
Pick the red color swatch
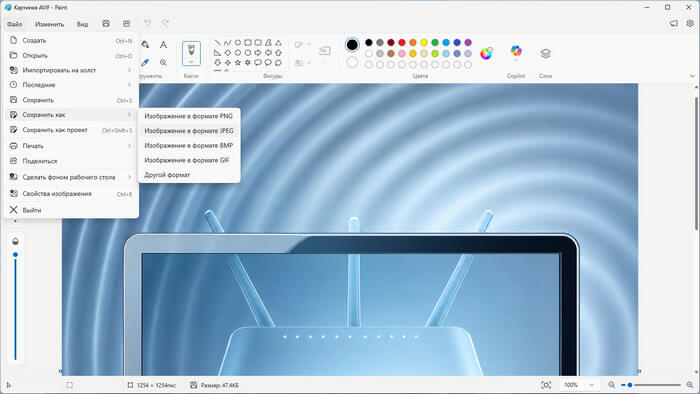click(402, 42)
